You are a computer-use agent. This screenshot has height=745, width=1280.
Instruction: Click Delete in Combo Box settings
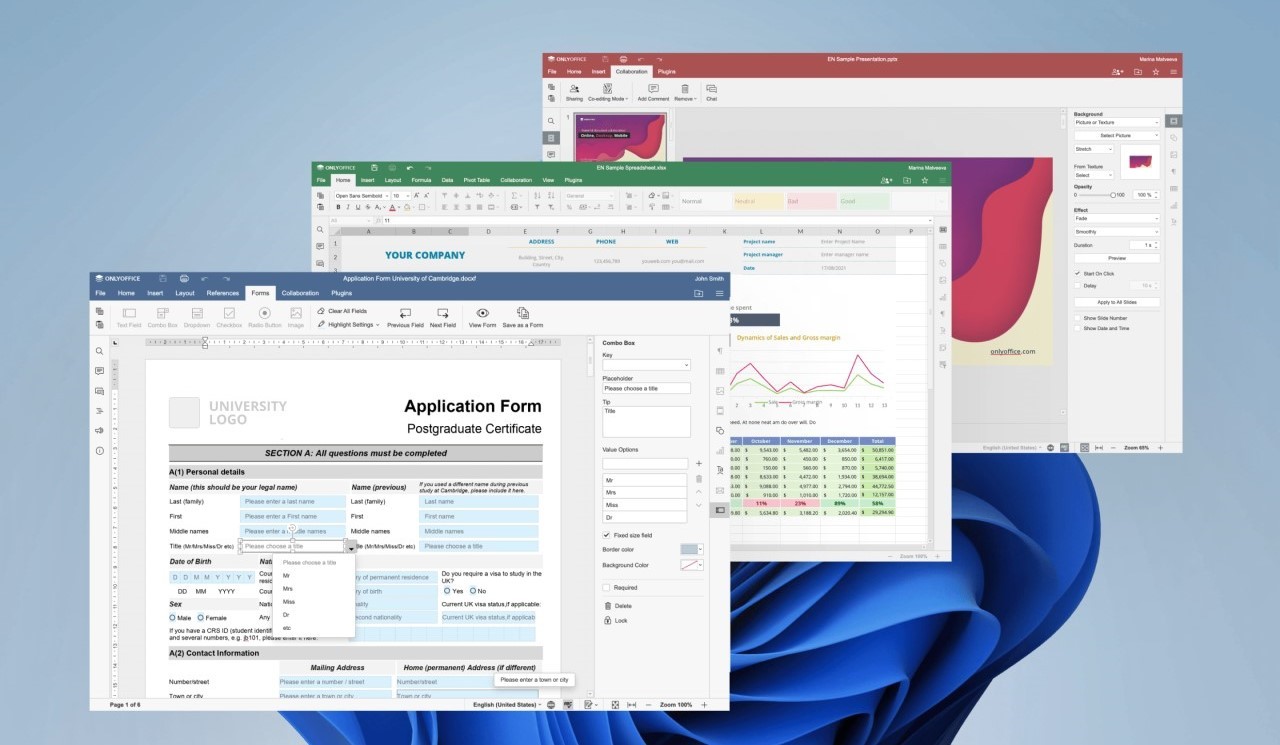(x=617, y=606)
